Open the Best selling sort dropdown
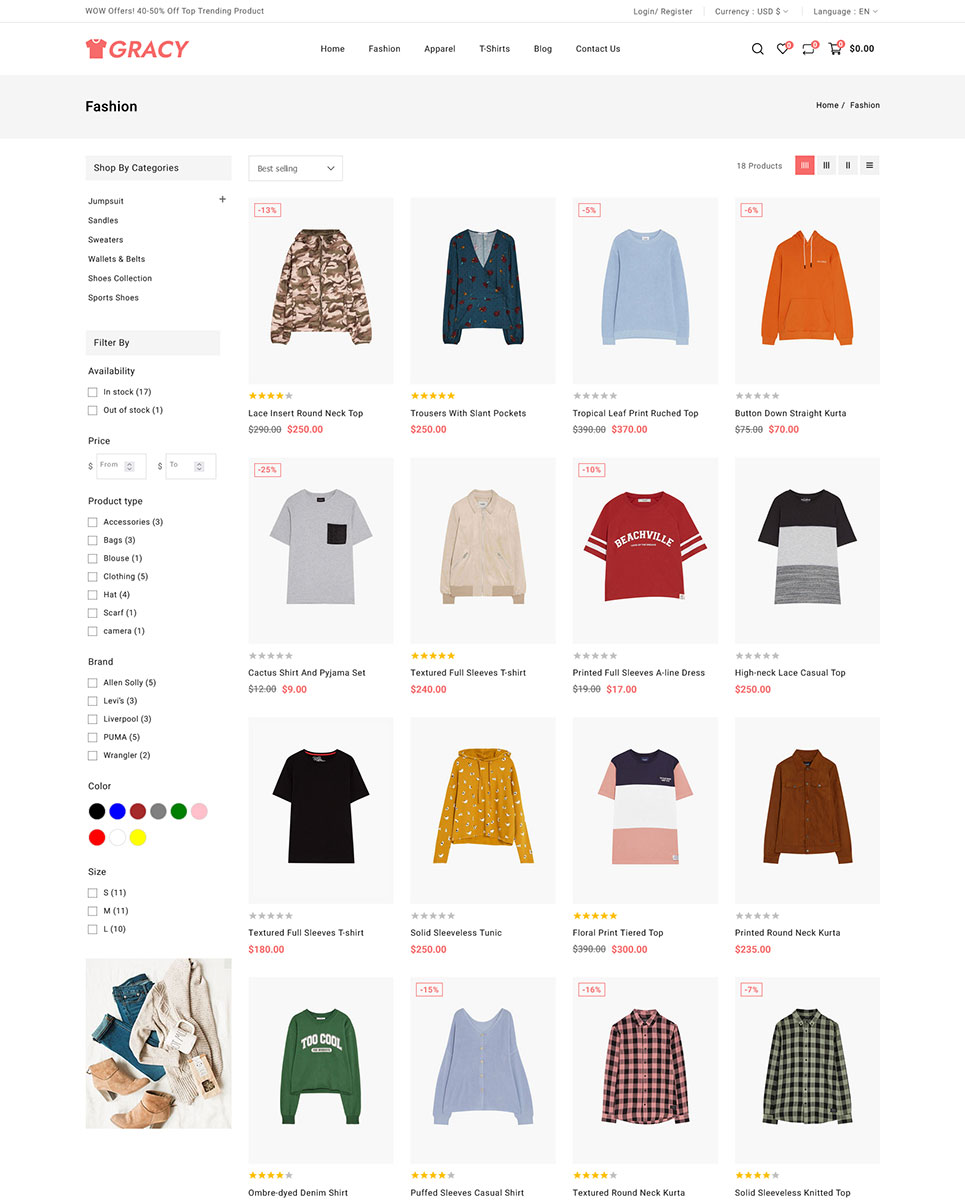Screen dimensions: 965x1200 (295, 168)
